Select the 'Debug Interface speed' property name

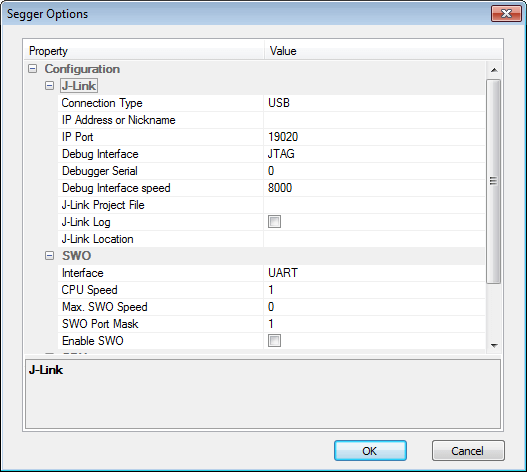pyautogui.click(x=116, y=188)
